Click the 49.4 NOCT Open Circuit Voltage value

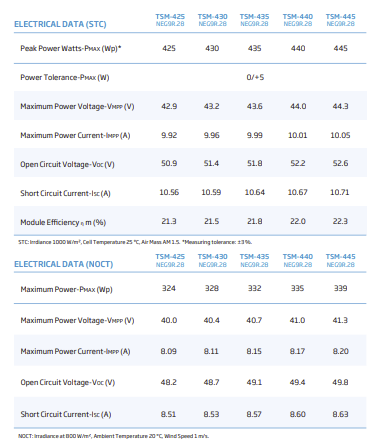(297, 382)
